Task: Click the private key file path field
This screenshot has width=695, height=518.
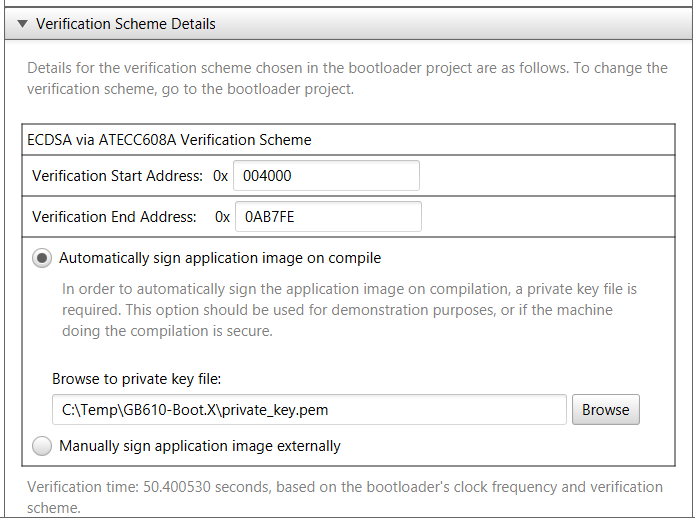Action: tap(309, 409)
